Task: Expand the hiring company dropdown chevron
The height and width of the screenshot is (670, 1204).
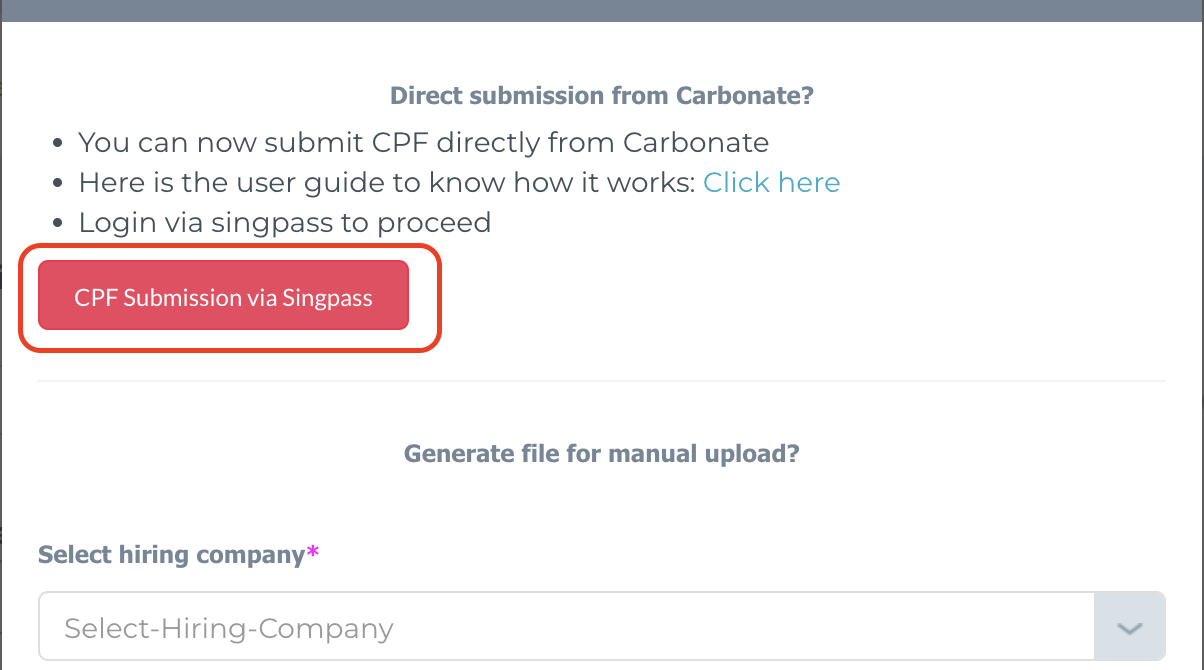Action: pyautogui.click(x=1129, y=629)
